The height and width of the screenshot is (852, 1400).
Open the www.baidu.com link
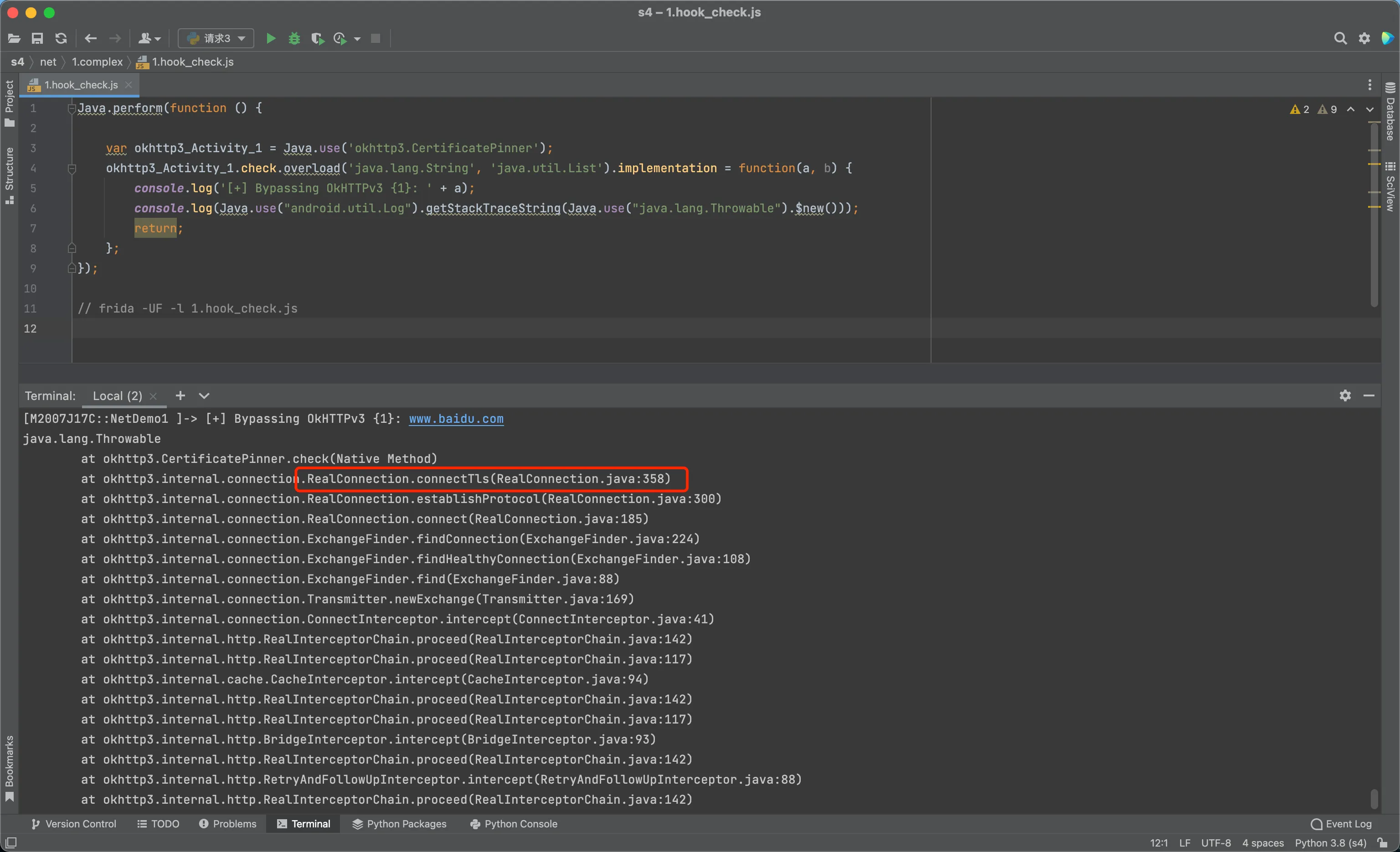[456, 419]
